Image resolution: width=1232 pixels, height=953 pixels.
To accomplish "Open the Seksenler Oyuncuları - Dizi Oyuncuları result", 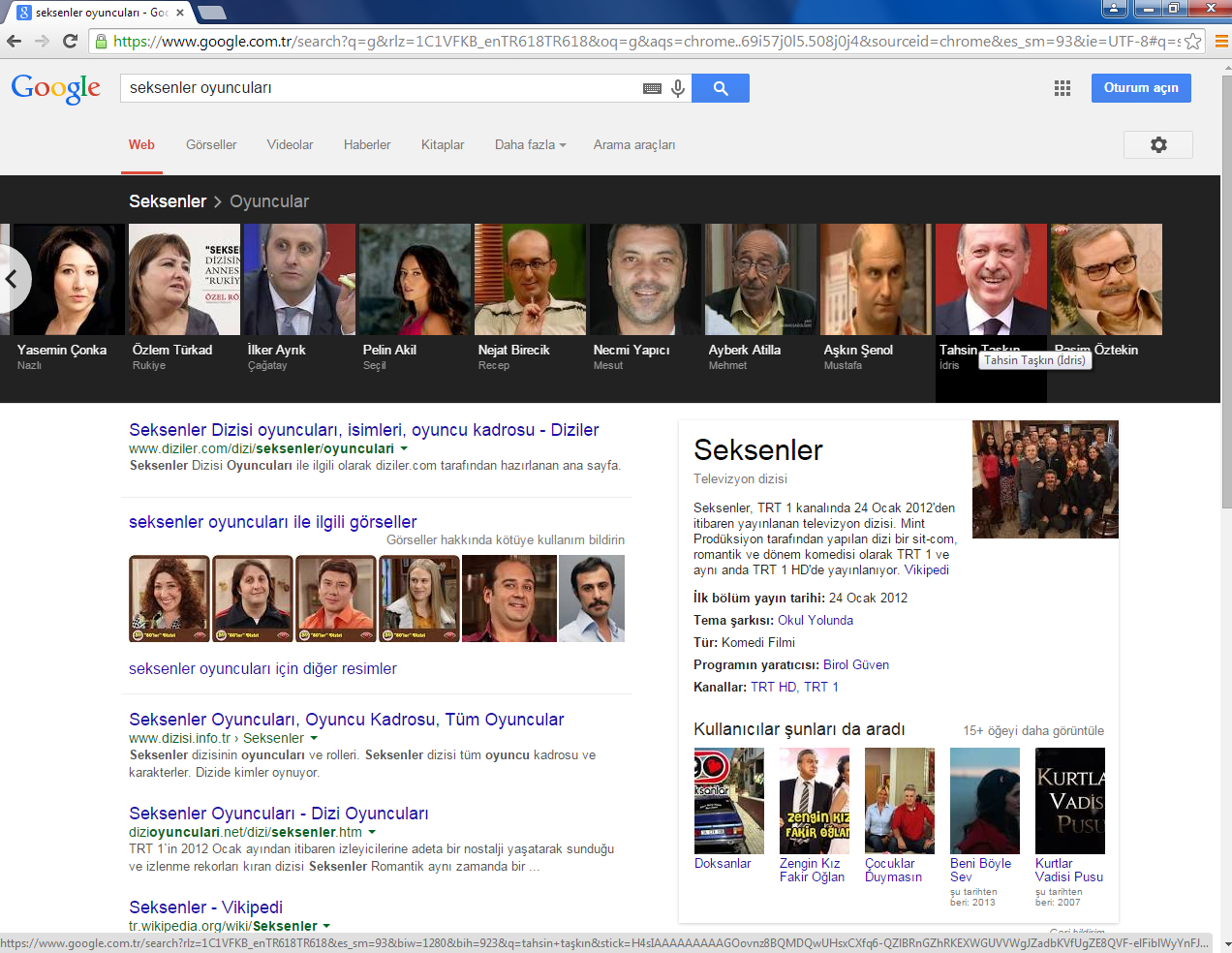I will (278, 814).
